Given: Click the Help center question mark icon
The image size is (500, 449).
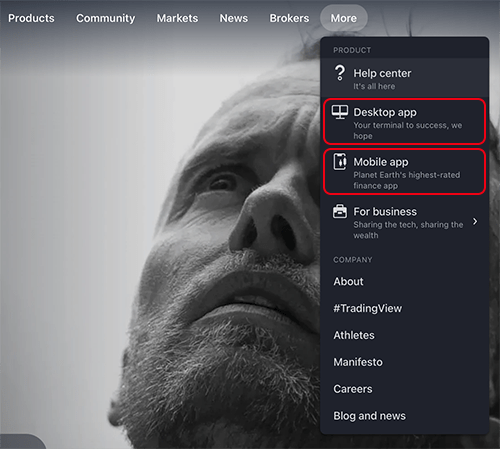Looking at the screenshot, I should pos(340,73).
